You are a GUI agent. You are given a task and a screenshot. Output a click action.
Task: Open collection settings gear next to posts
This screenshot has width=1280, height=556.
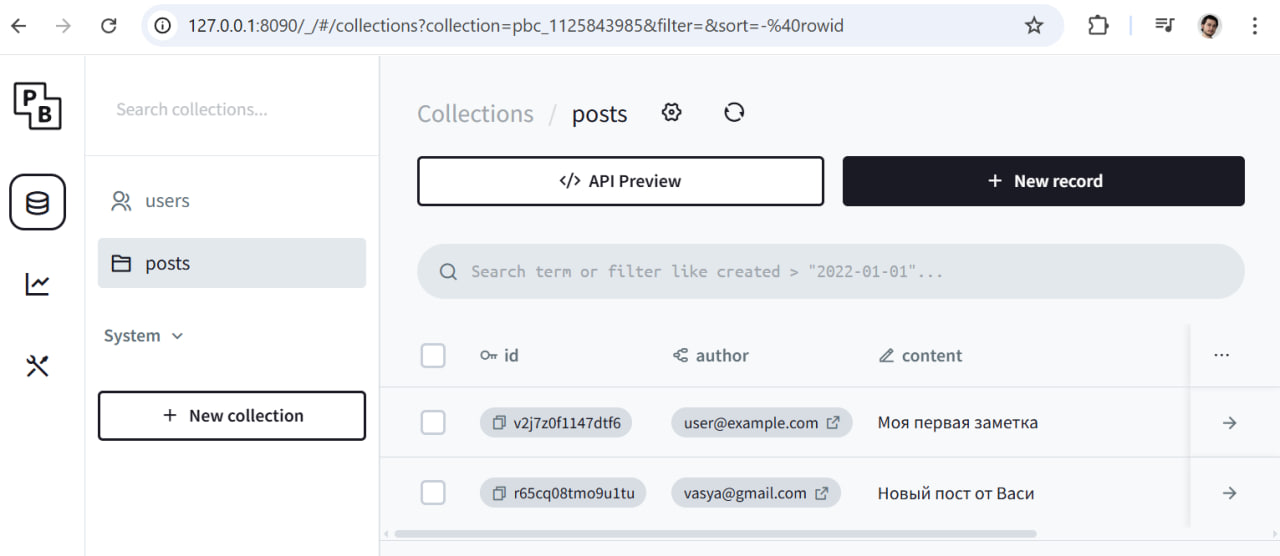pyautogui.click(x=672, y=113)
